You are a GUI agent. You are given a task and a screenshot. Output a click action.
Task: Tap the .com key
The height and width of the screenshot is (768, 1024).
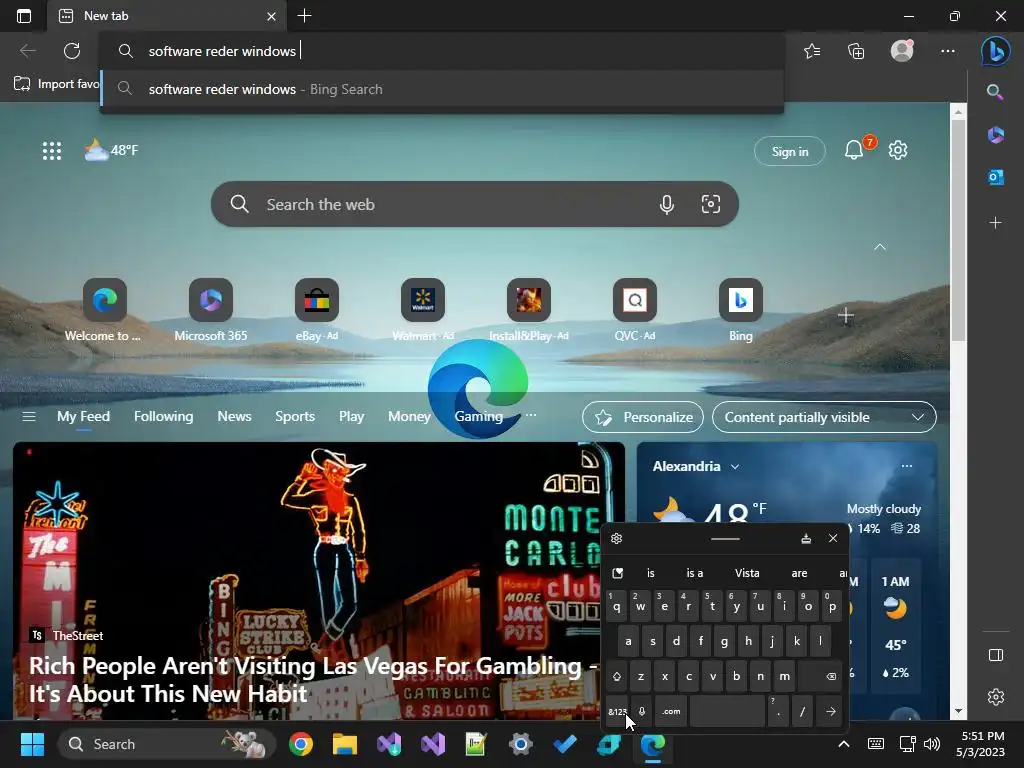671,711
